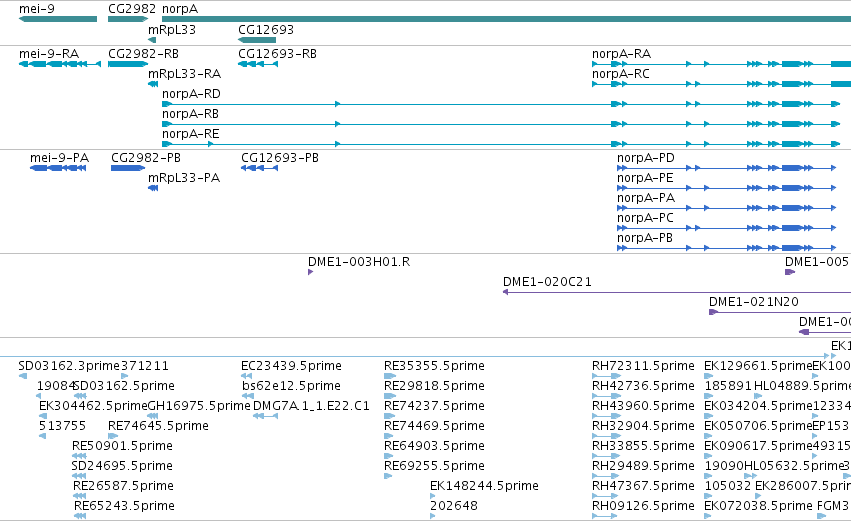The width and height of the screenshot is (851, 521).
Task: Select the RH42736.5prime EST label
Action: (x=643, y=386)
